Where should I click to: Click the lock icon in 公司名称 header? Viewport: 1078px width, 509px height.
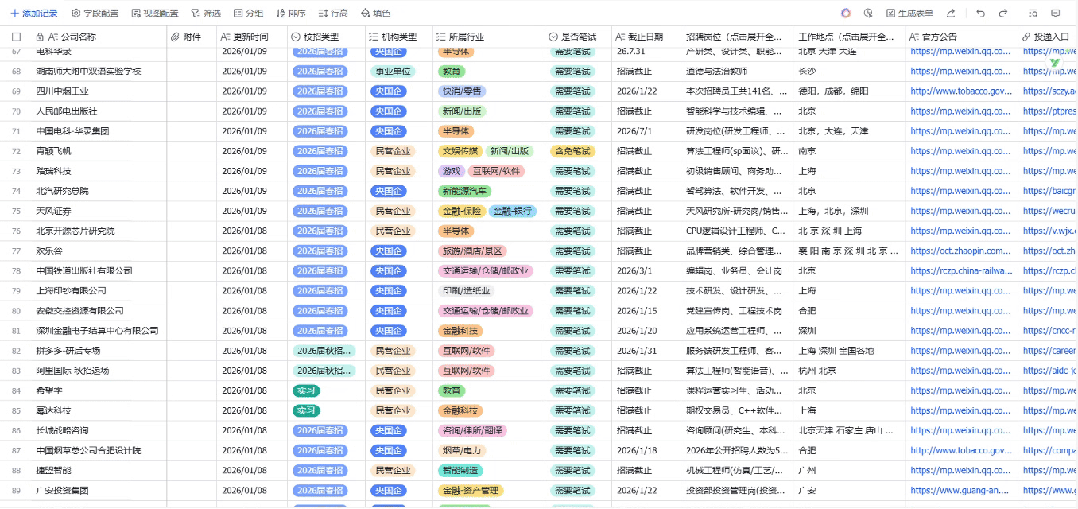click(x=39, y=36)
